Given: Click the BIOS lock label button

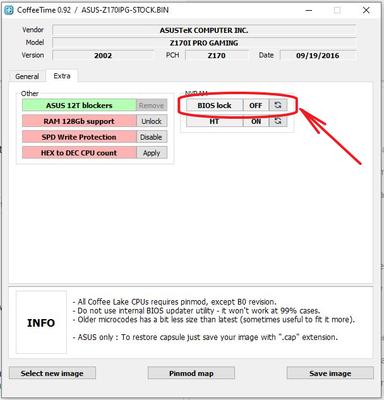Looking at the screenshot, I should [214, 105].
